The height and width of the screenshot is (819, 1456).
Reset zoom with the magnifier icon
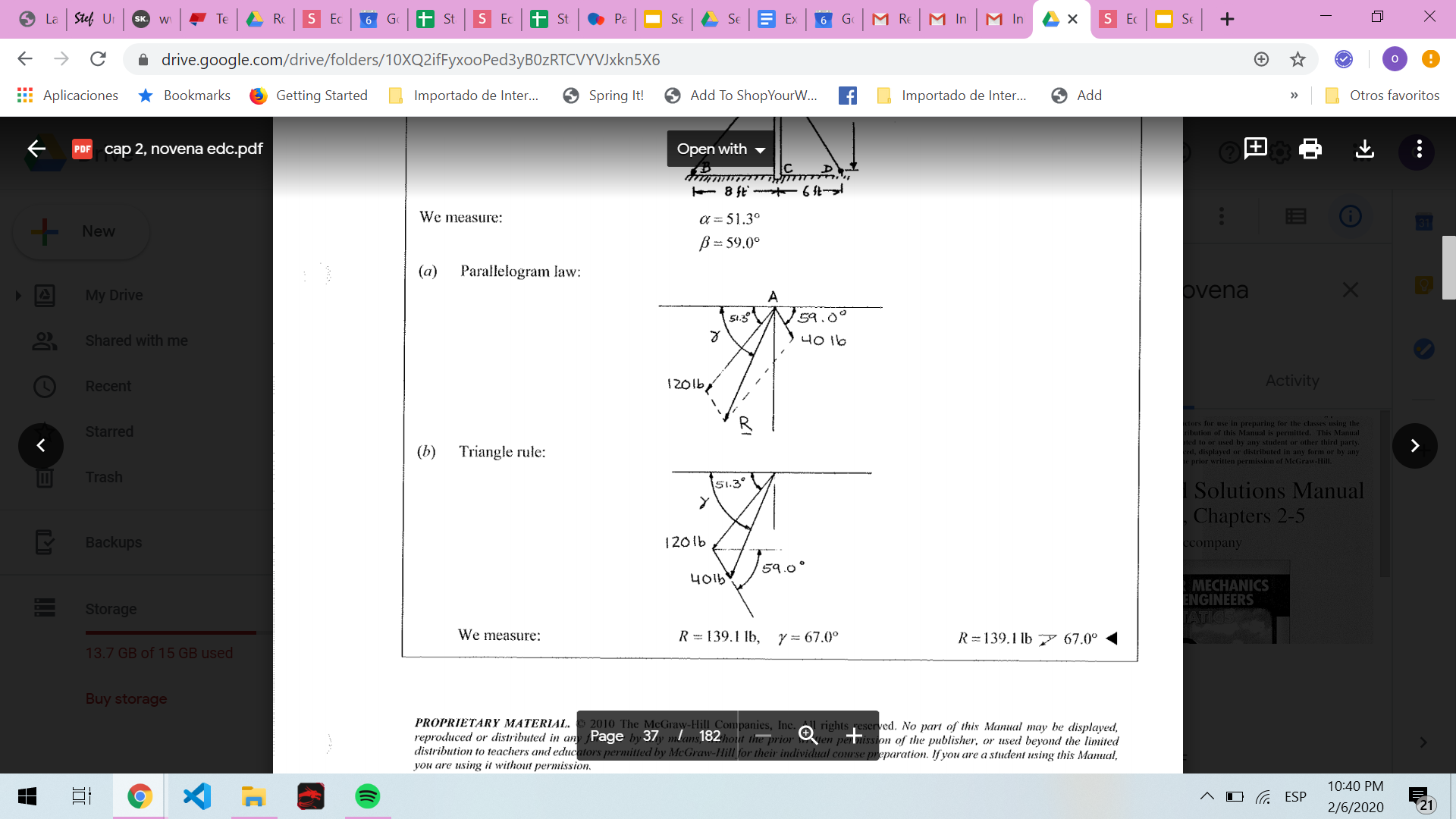point(808,736)
